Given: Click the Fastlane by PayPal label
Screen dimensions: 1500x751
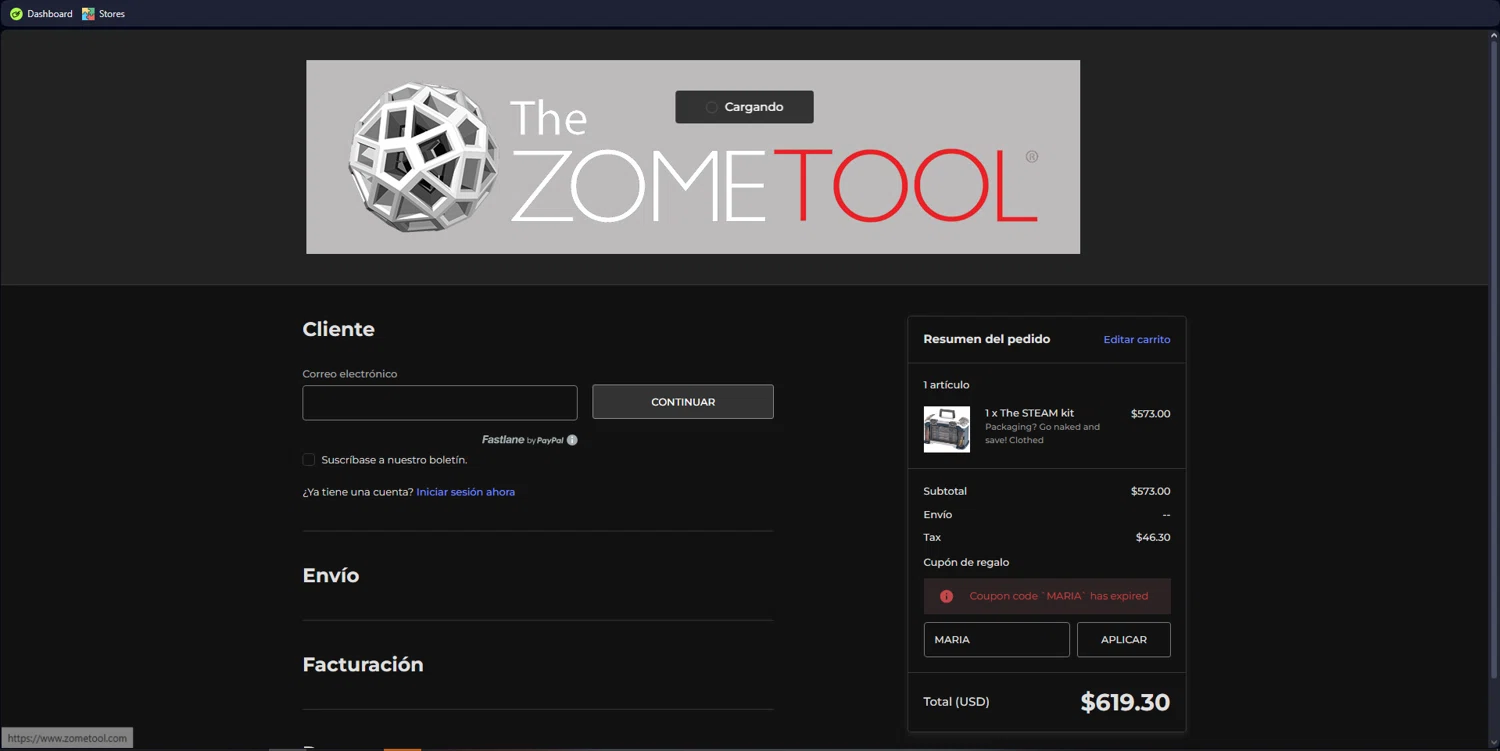Looking at the screenshot, I should point(523,440).
